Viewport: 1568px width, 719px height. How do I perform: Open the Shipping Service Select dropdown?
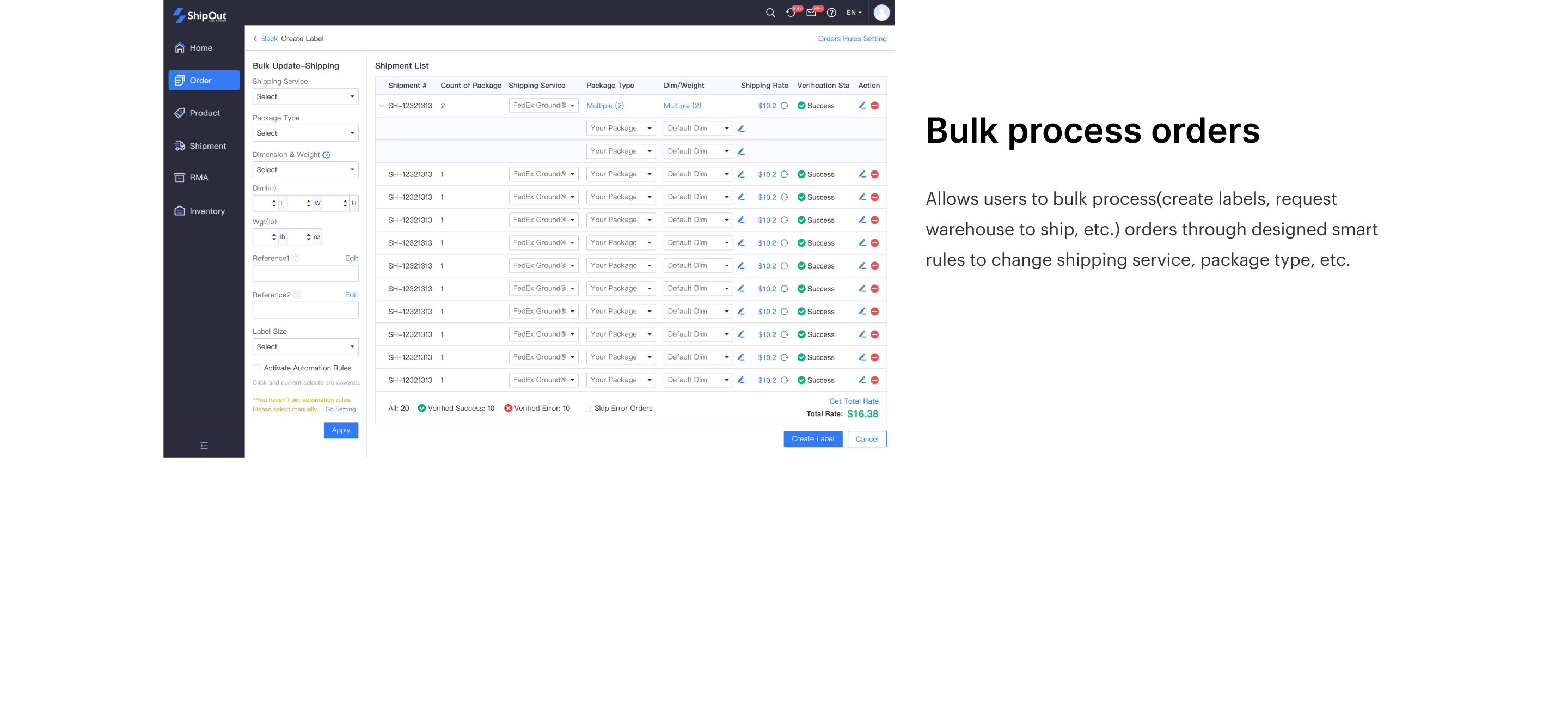point(305,97)
